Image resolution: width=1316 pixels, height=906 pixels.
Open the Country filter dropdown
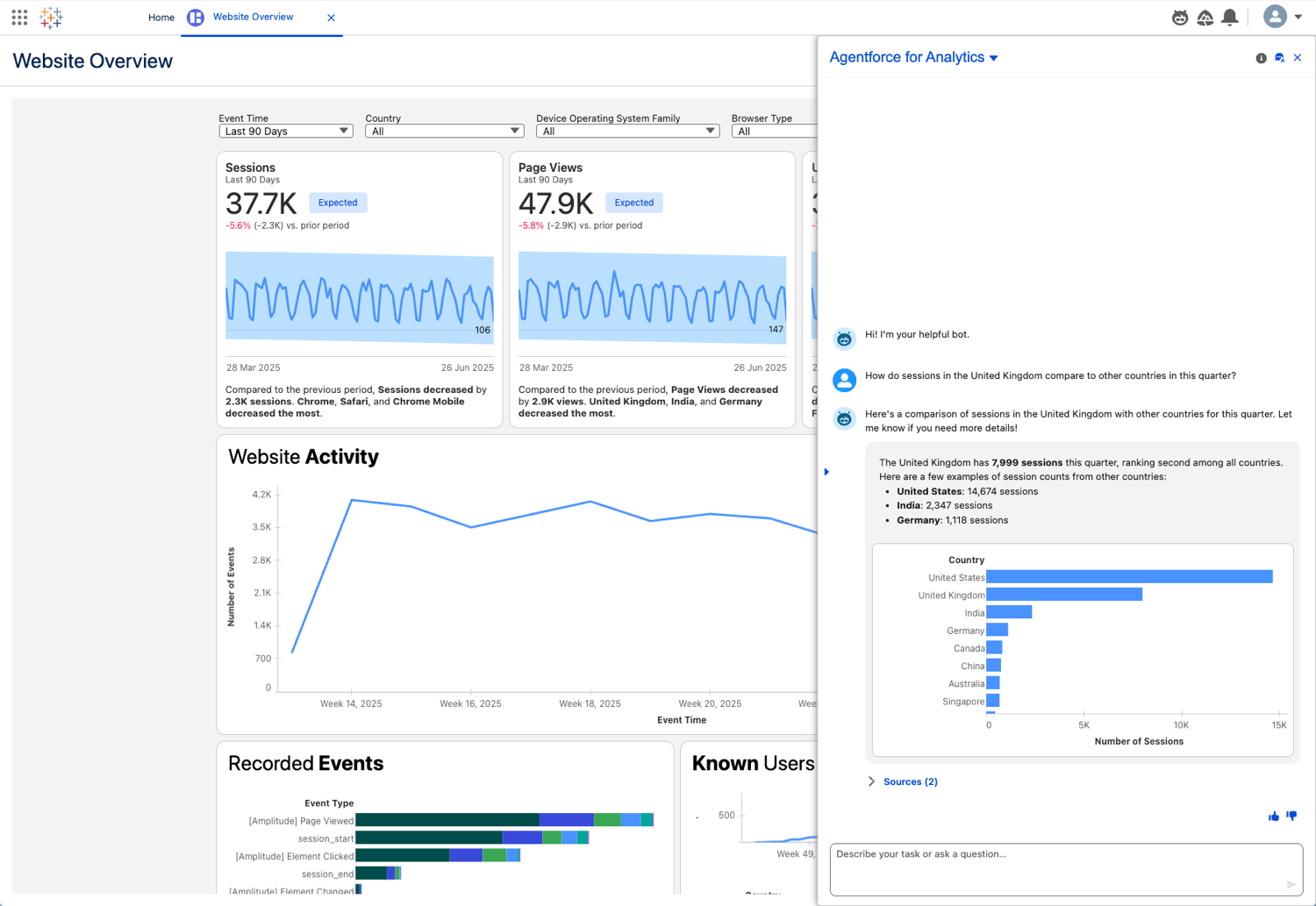444,131
